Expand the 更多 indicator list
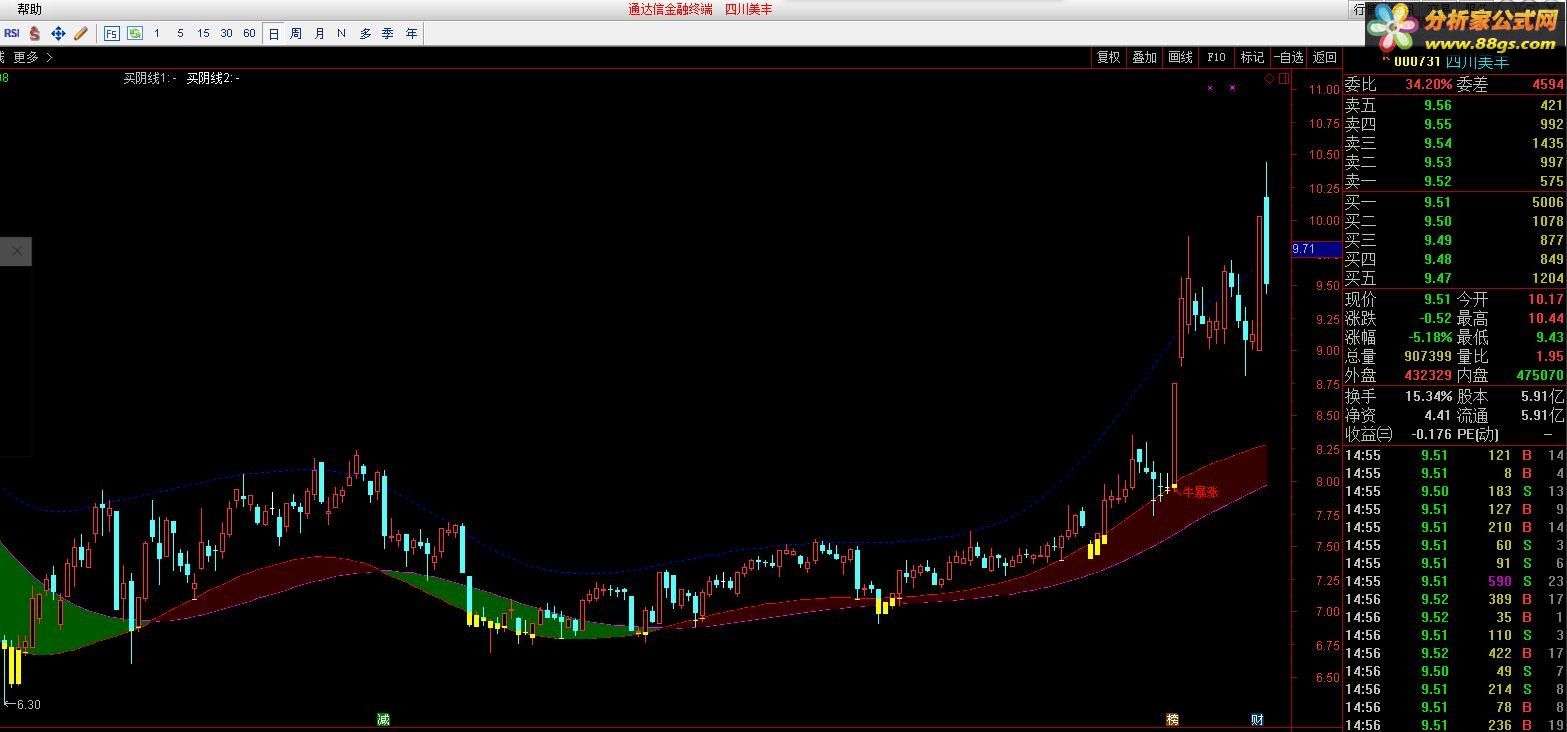 pos(32,57)
